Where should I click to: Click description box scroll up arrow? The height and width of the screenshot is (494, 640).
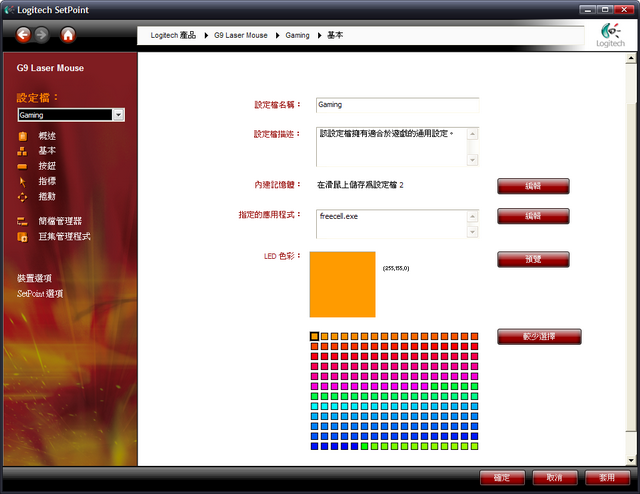472,134
